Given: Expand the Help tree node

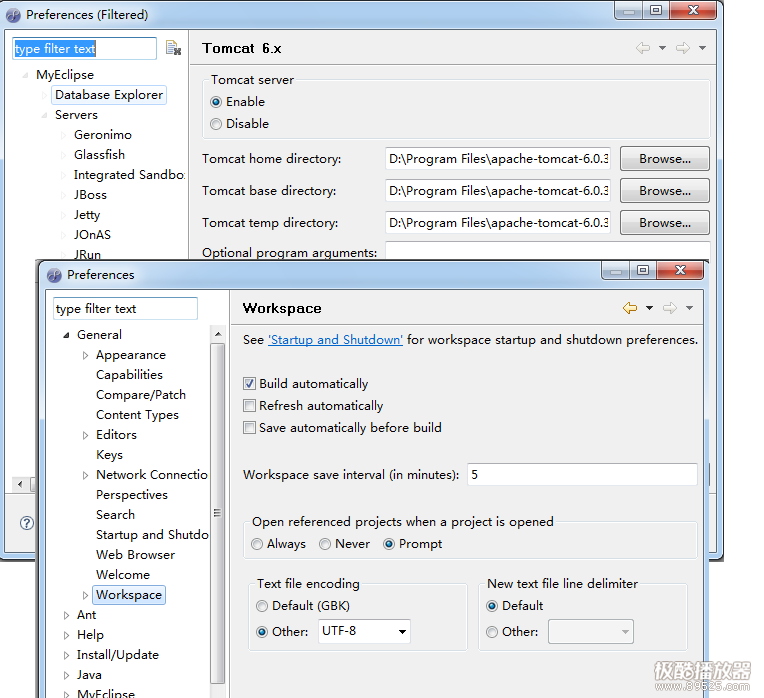Looking at the screenshot, I should coord(66,636).
